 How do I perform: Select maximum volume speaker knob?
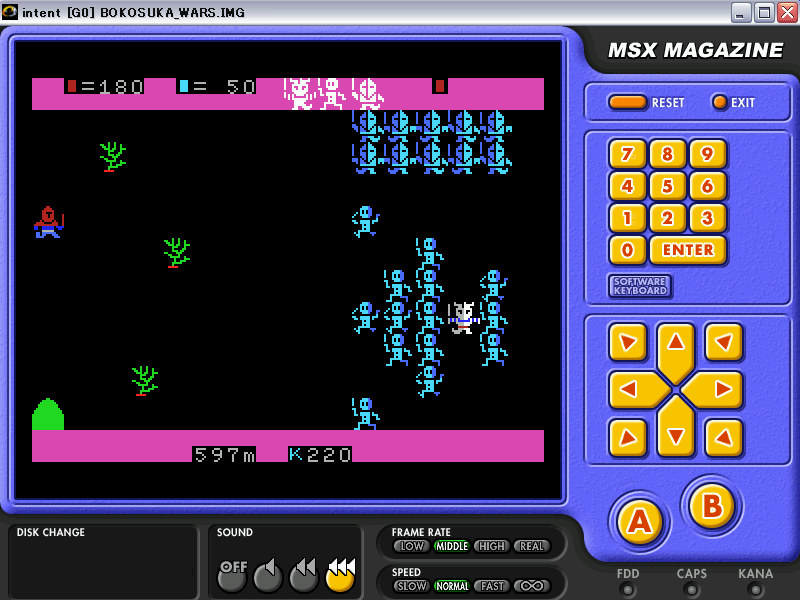[340, 576]
